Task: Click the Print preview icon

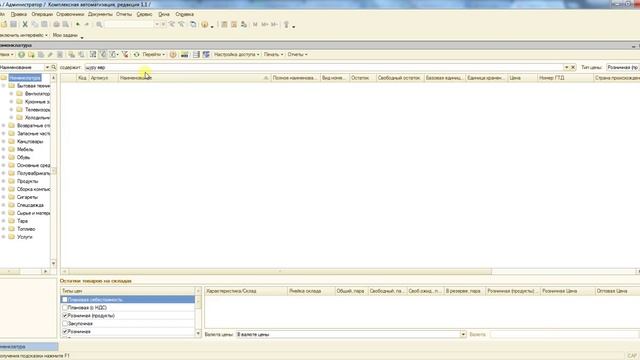Action: [x=65, y=24]
